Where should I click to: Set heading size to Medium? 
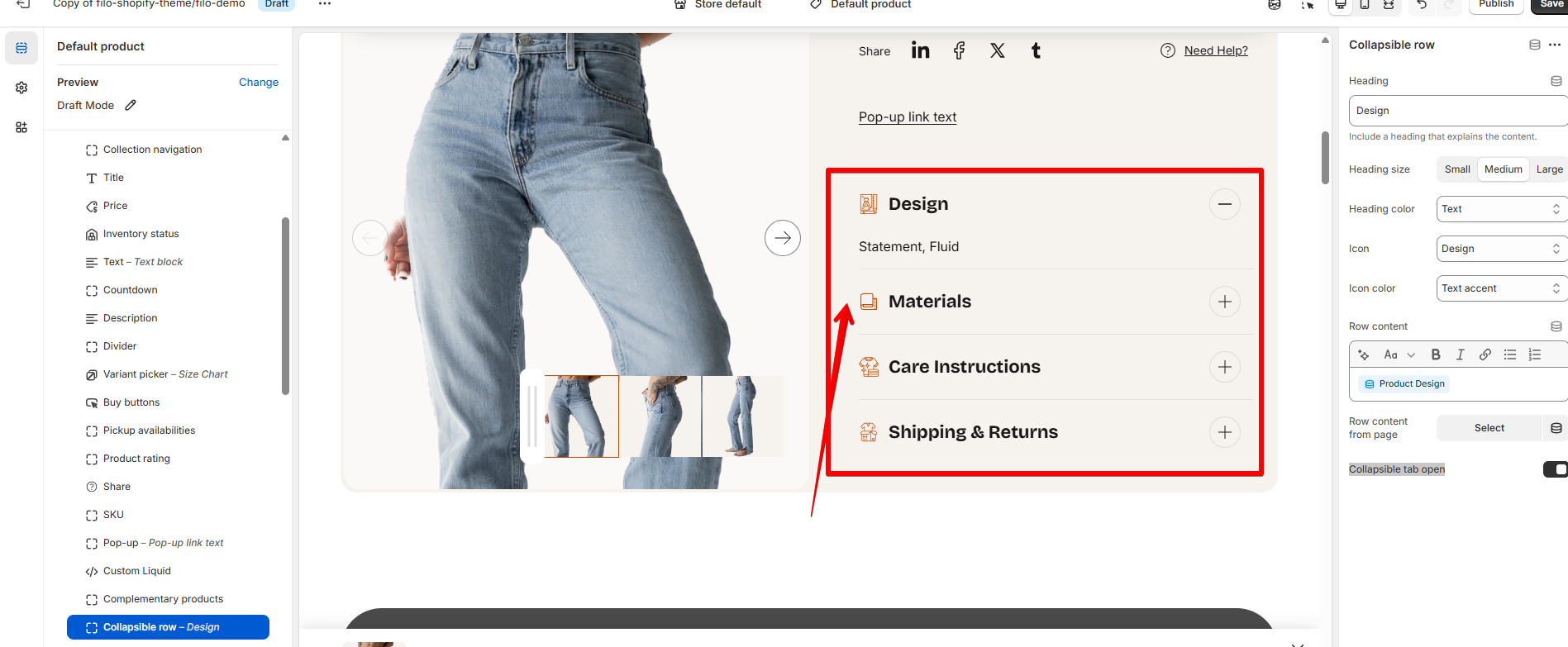[1504, 169]
